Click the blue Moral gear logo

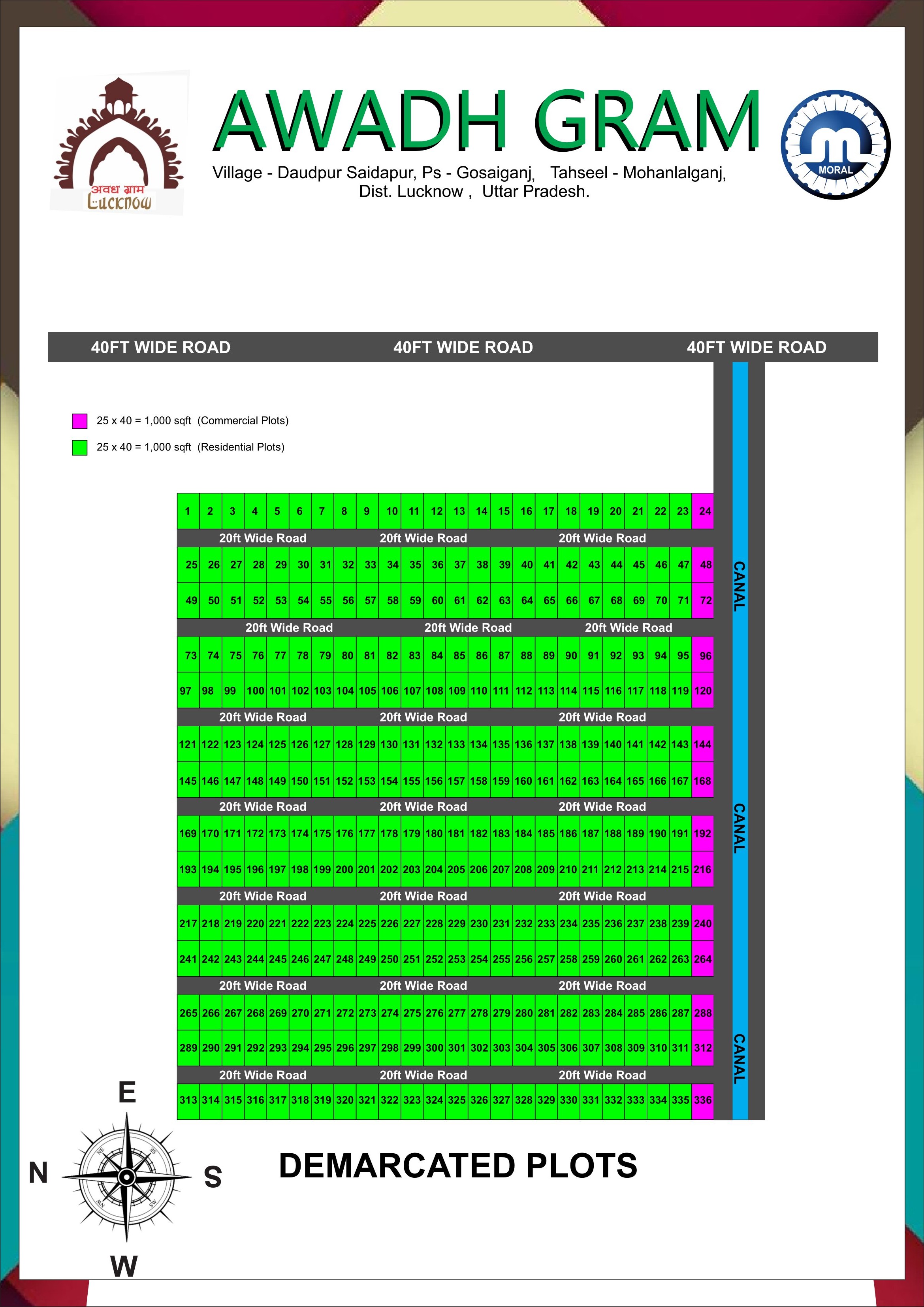pyautogui.click(x=835, y=145)
